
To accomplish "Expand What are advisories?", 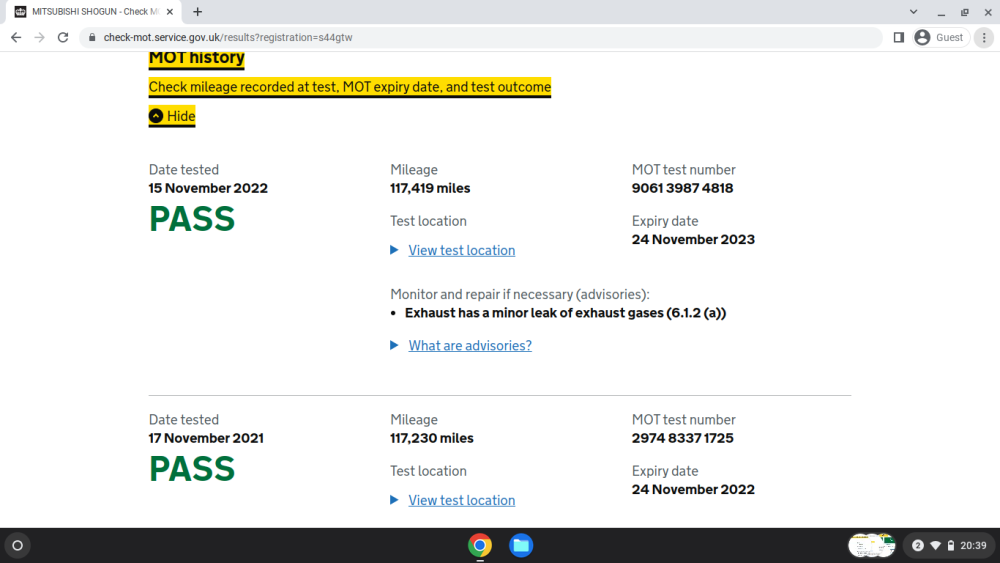I will point(469,346).
